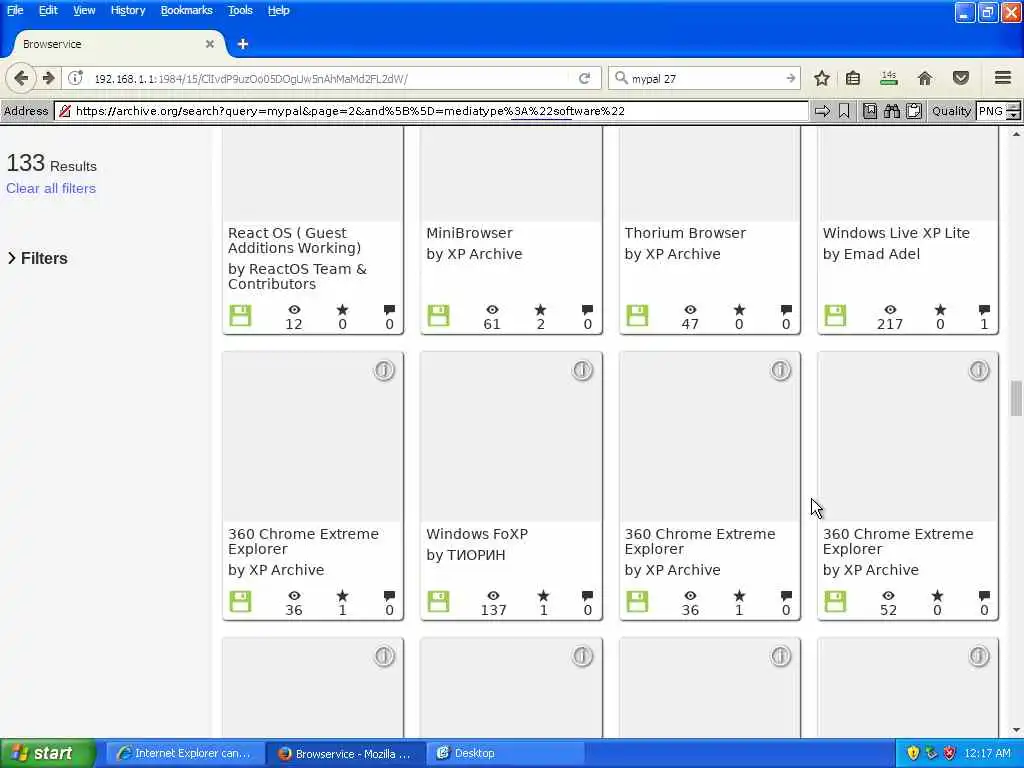1024x768 pixels.
Task: Show bookmarks list icon in the Firefox toolbar
Action: [853, 78]
